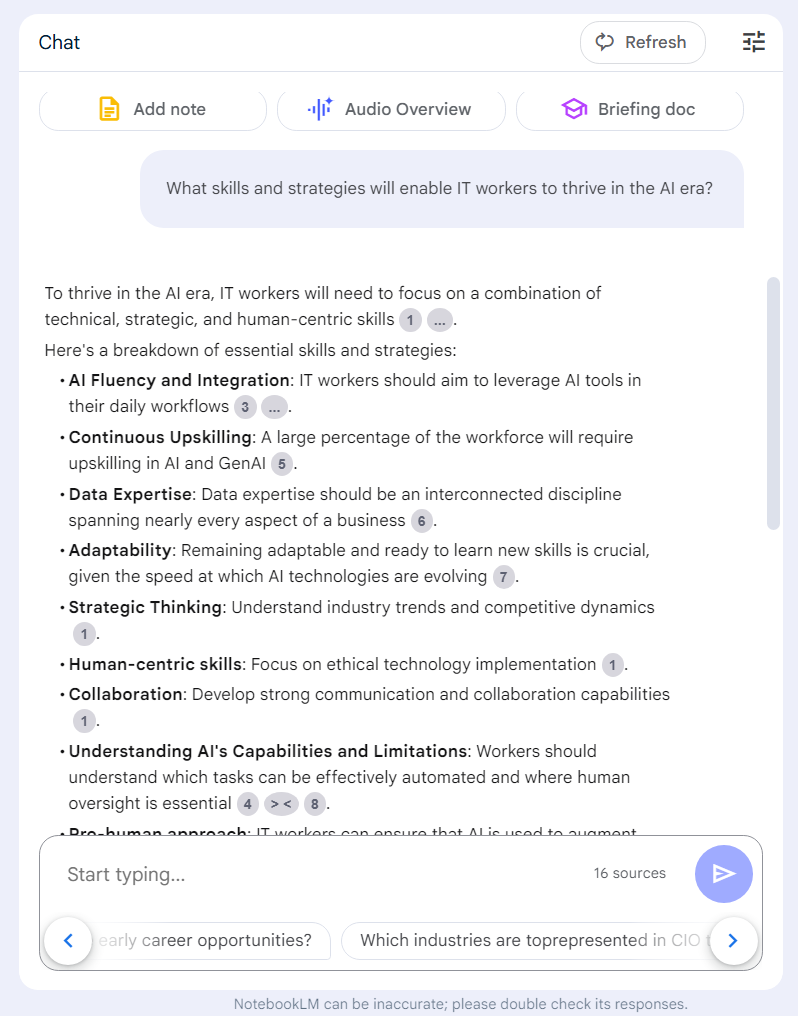Expand more citations after daily workflows

click(x=274, y=407)
